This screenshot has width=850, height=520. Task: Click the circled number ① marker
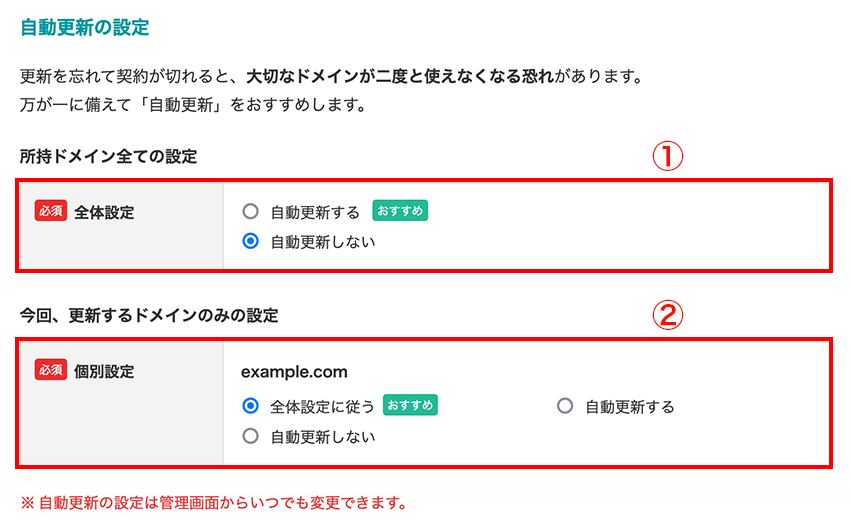tap(668, 156)
